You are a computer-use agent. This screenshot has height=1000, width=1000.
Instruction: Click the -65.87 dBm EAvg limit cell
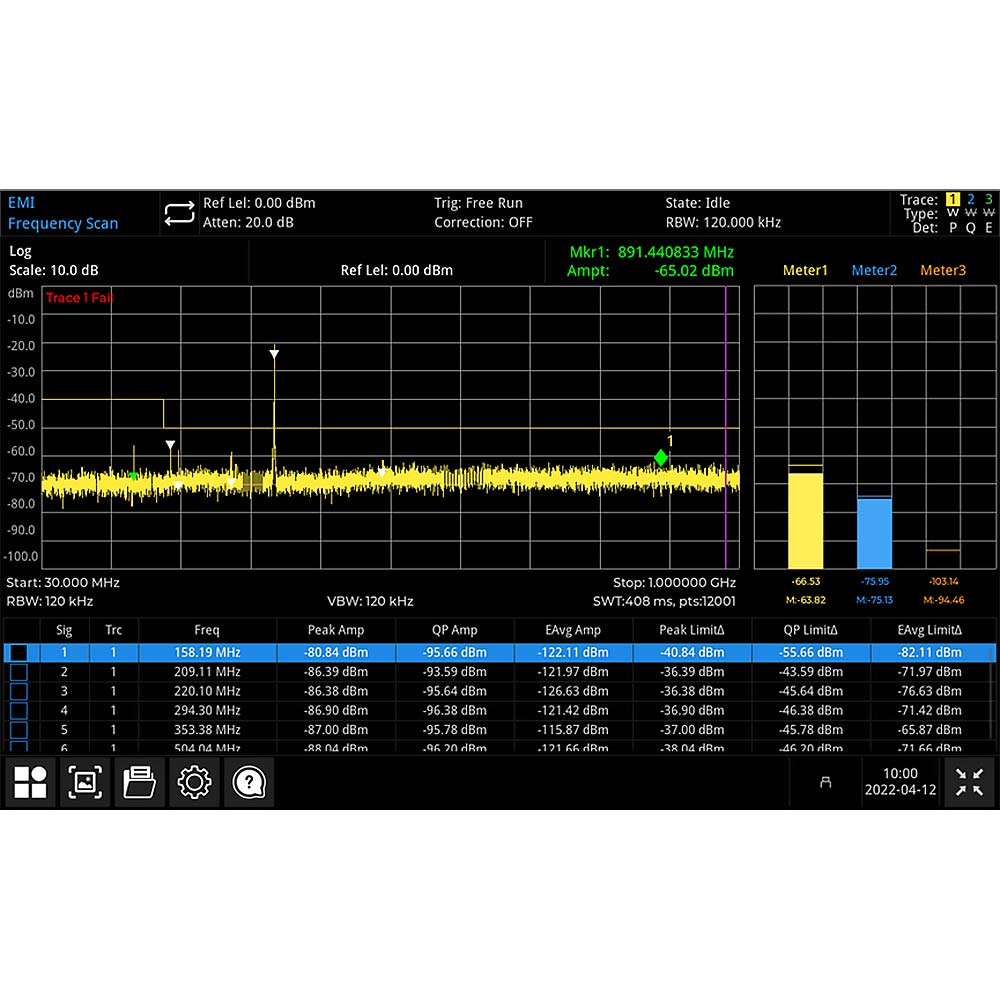click(x=929, y=730)
